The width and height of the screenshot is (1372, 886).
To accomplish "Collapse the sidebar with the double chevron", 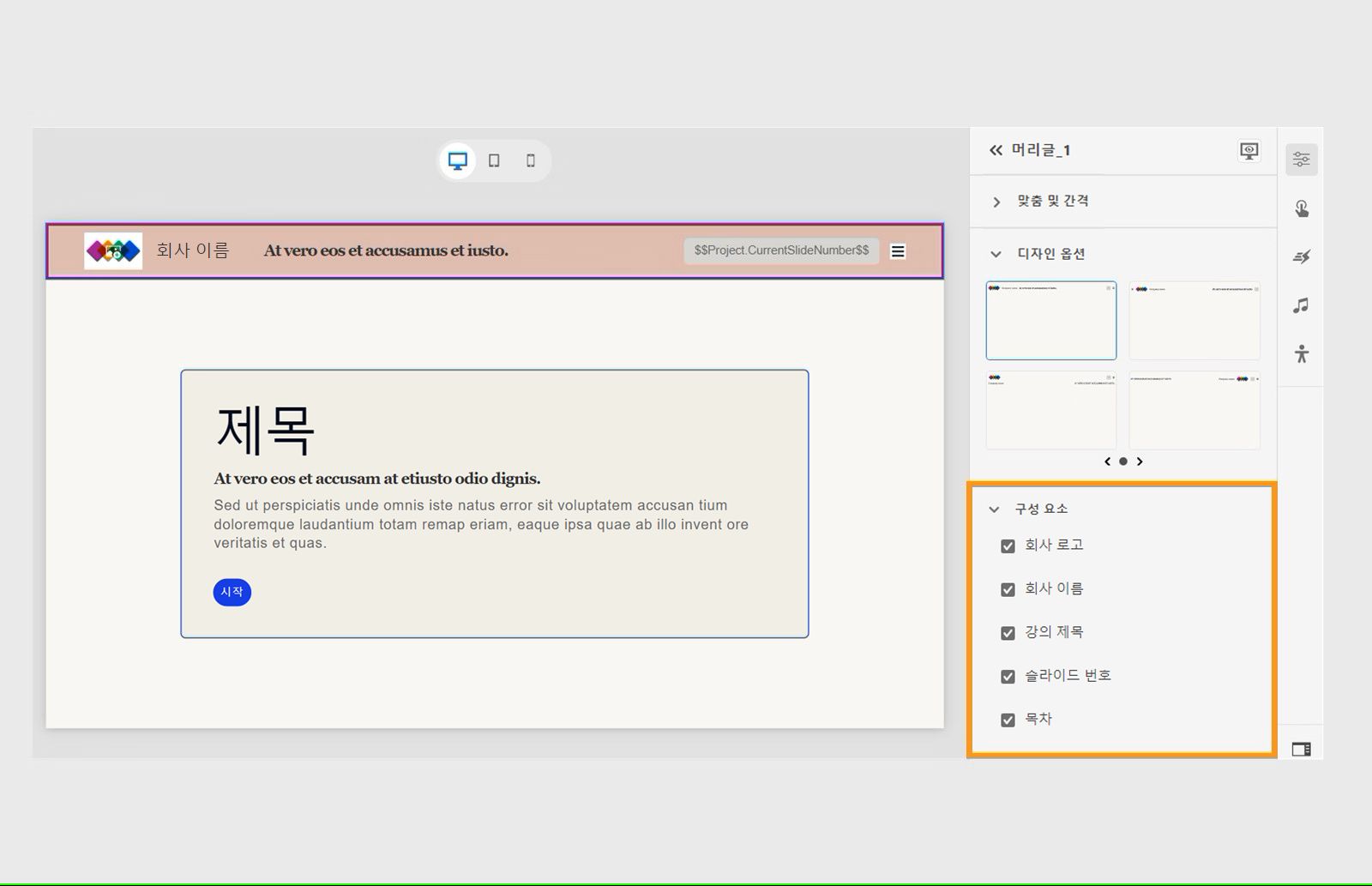I will click(995, 149).
